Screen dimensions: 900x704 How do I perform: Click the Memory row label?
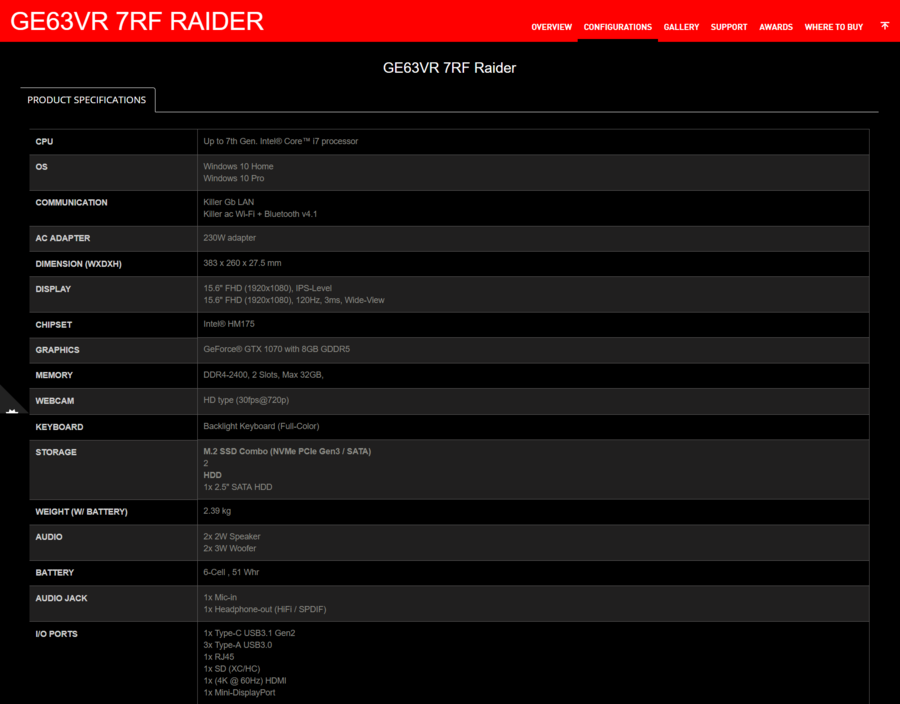[x=54, y=375]
